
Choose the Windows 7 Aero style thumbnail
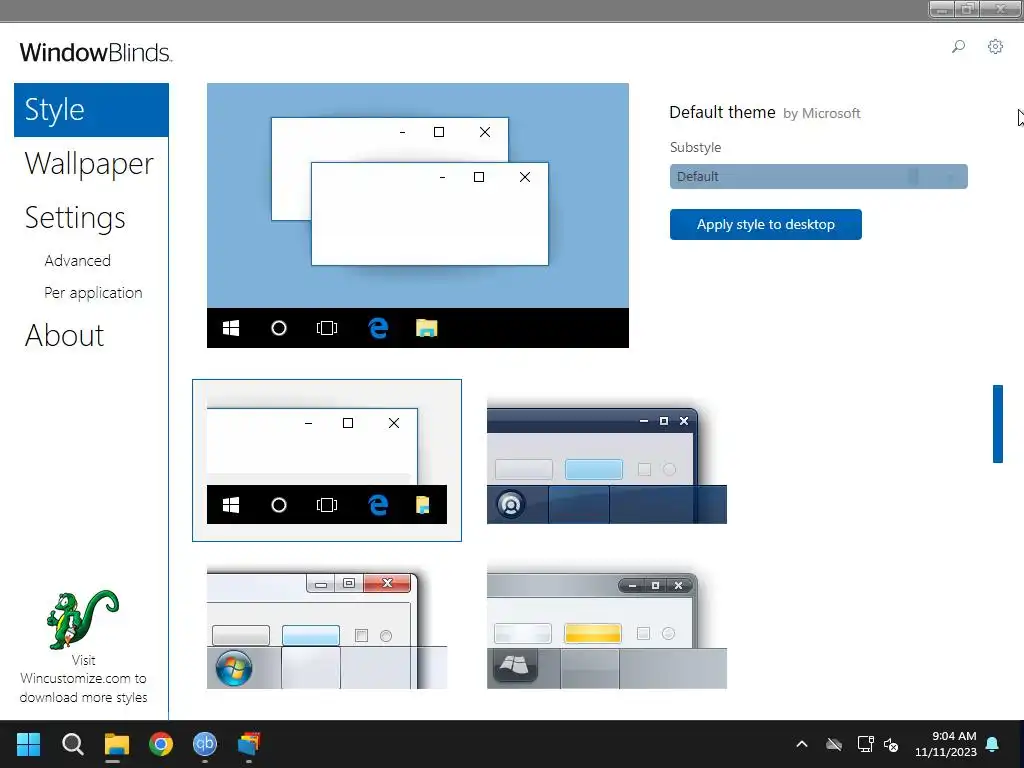(327, 627)
